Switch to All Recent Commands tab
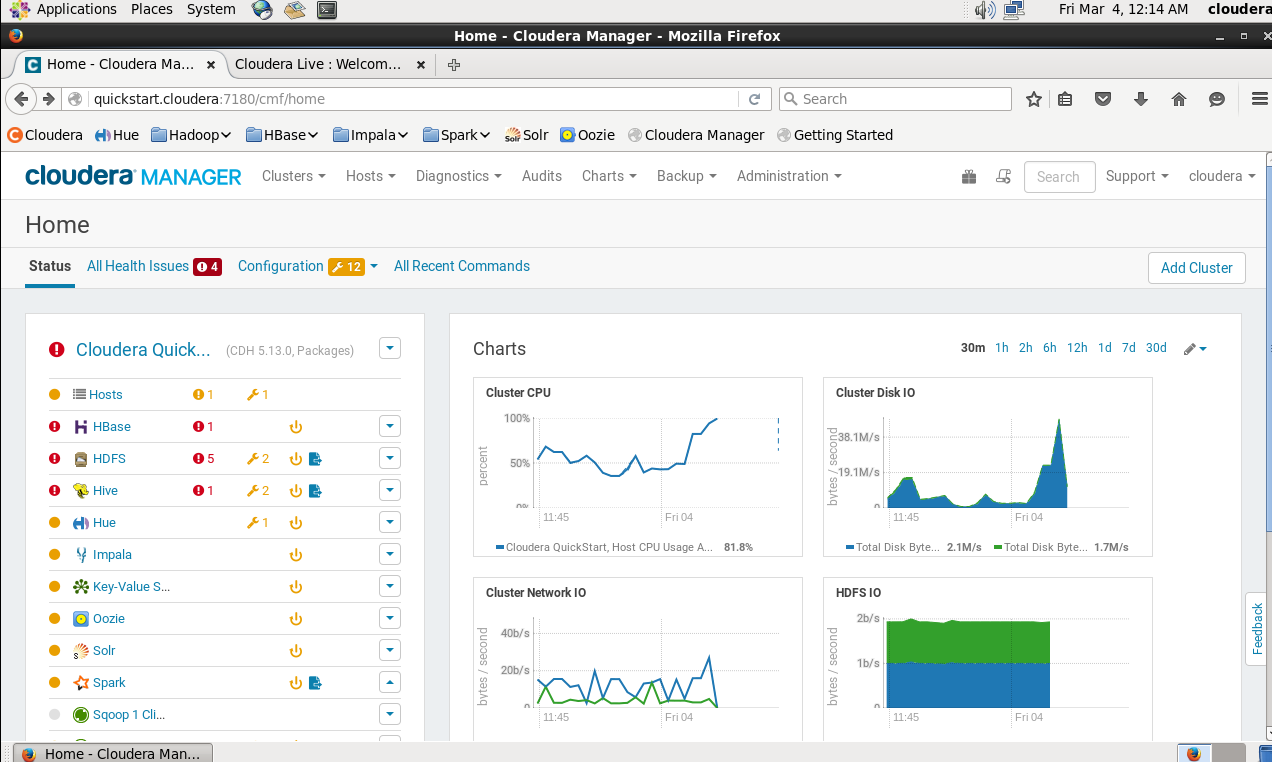1272x762 pixels. [x=462, y=266]
